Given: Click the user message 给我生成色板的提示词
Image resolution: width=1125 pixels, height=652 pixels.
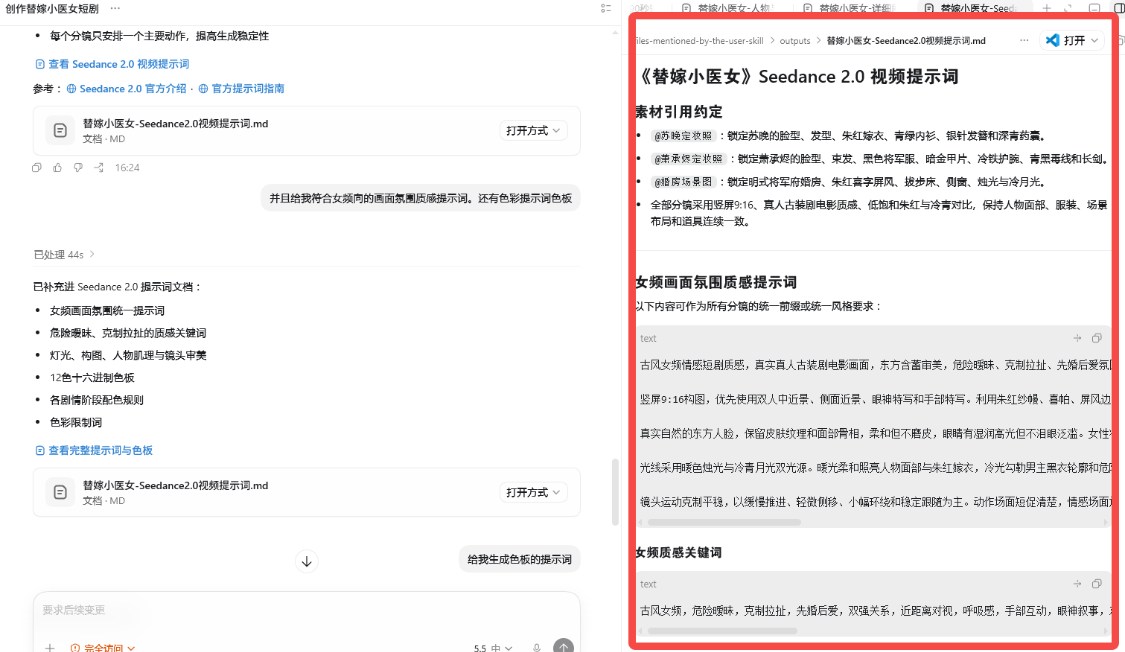Looking at the screenshot, I should (519, 559).
